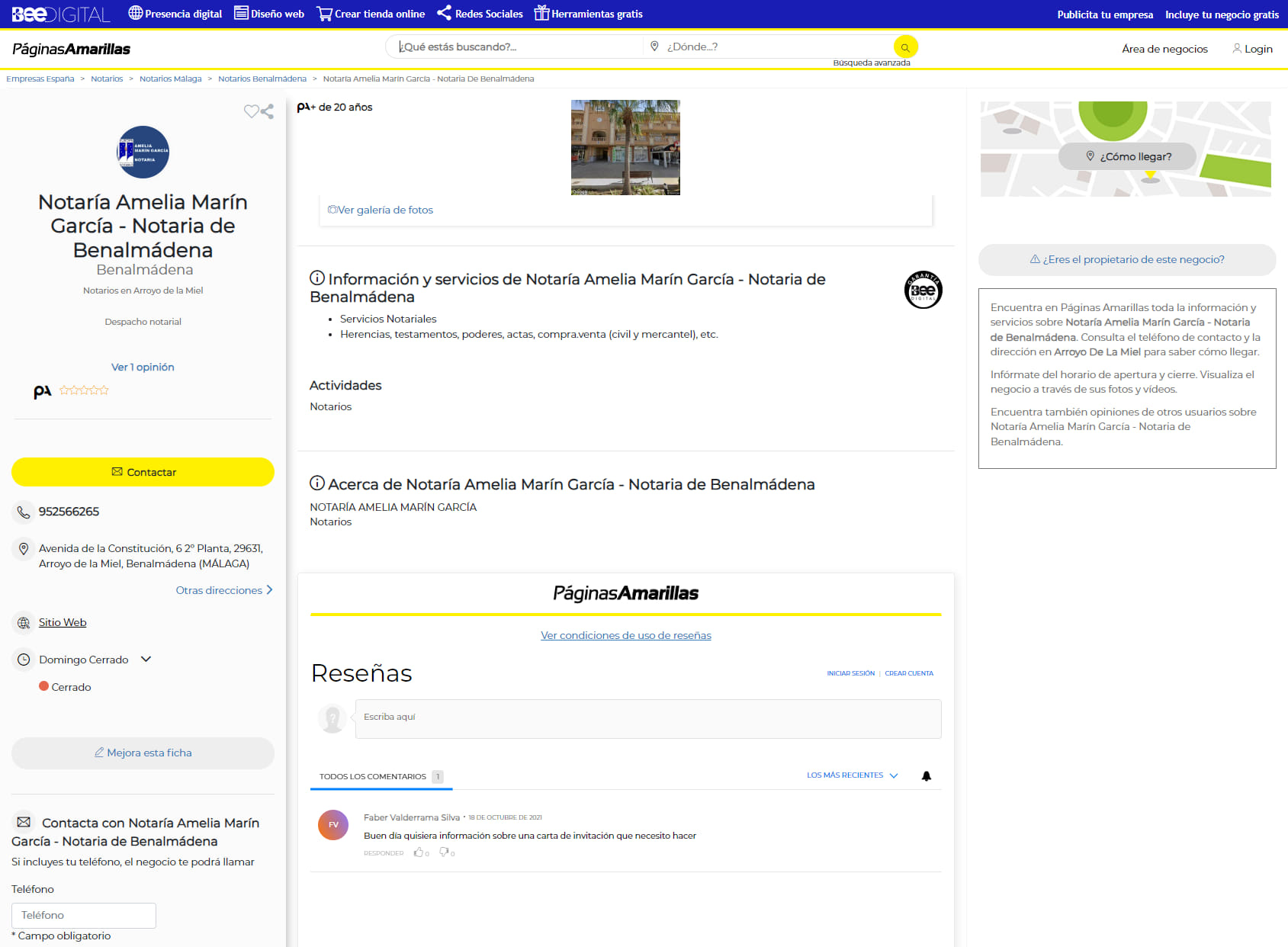
Task: Click Crear cuenta in reviews section
Action: click(x=909, y=674)
